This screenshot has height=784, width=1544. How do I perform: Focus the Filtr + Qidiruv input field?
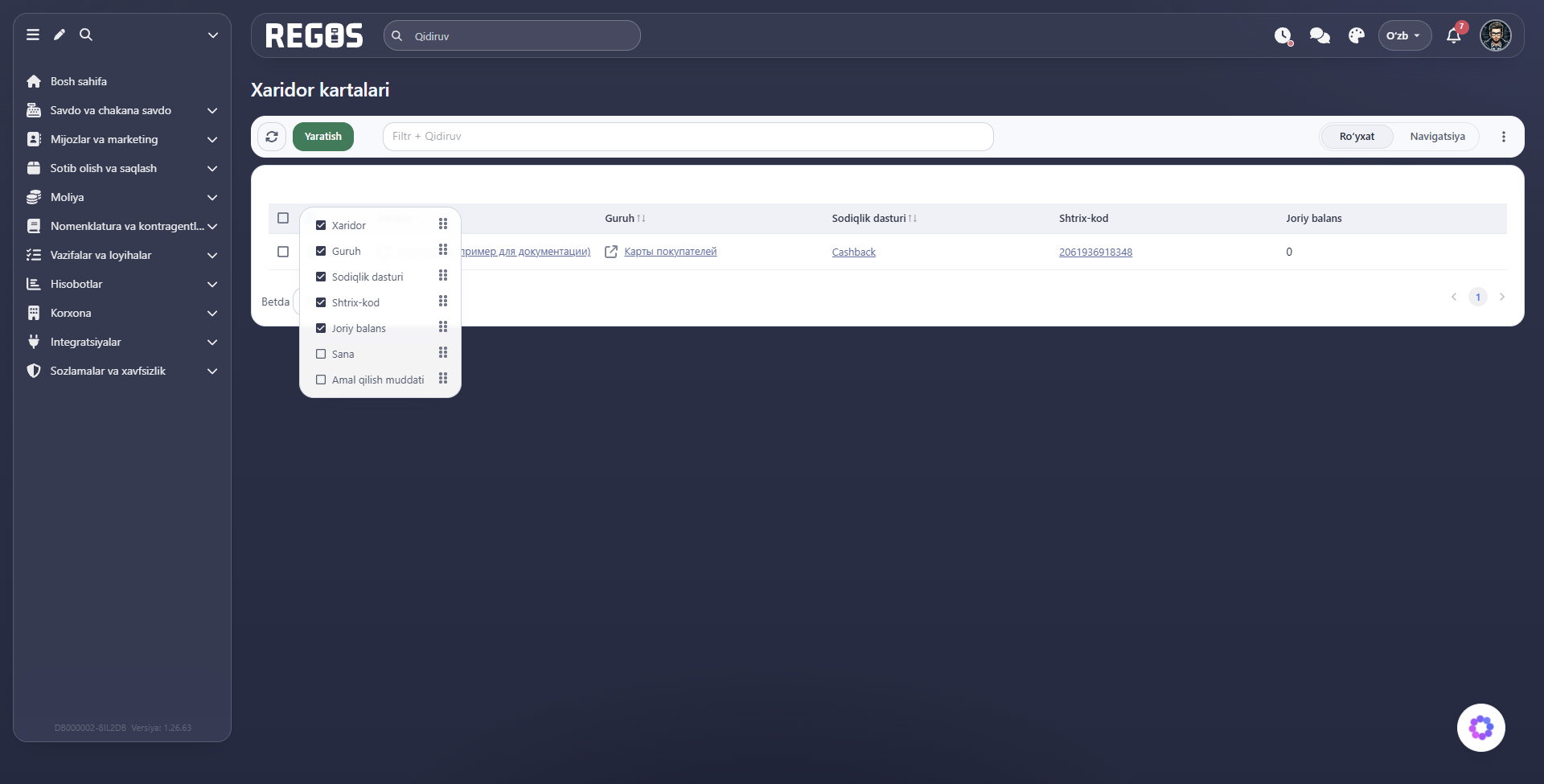tap(688, 137)
